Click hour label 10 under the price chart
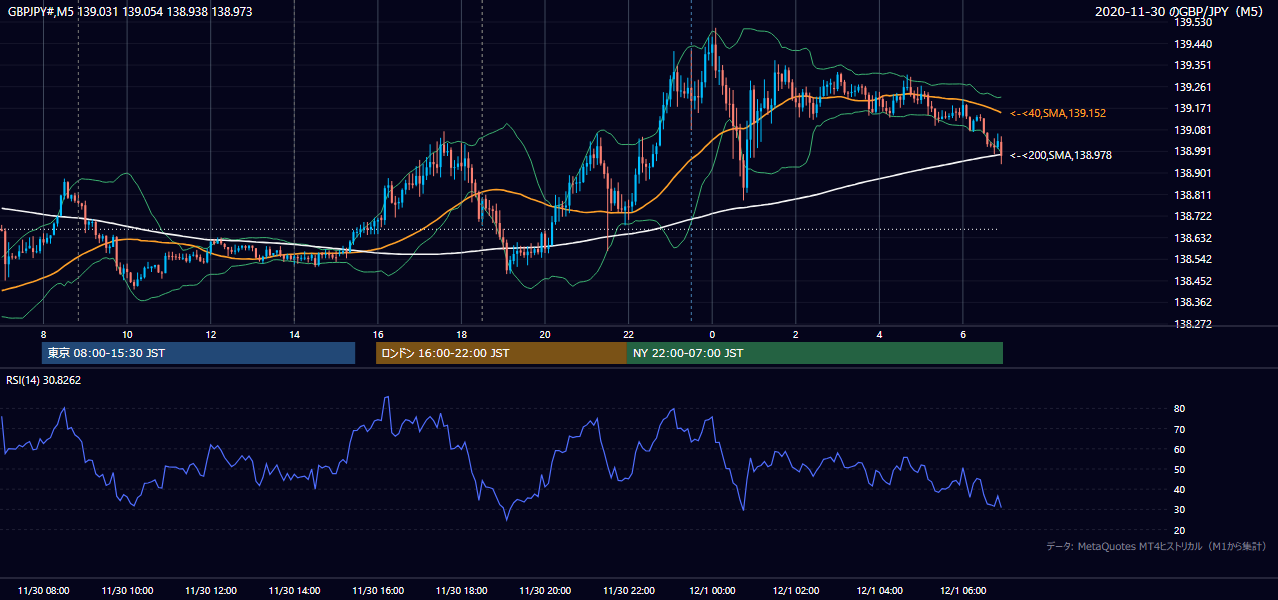Image resolution: width=1278 pixels, height=600 pixels. point(127,334)
